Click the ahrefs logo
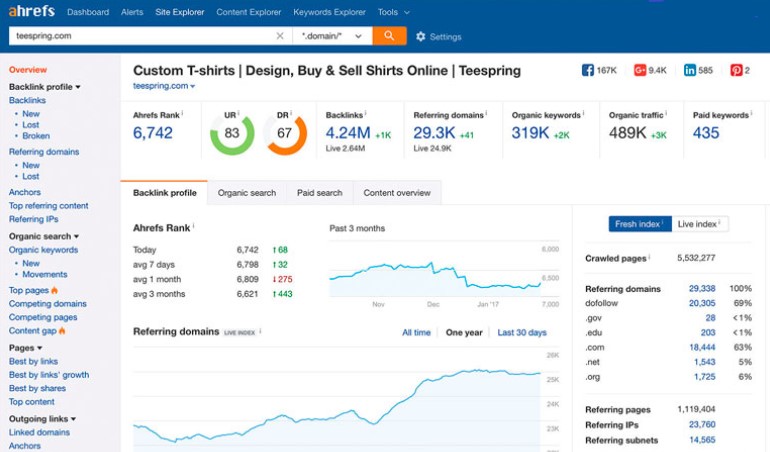The width and height of the screenshot is (770, 452). [x=31, y=11]
